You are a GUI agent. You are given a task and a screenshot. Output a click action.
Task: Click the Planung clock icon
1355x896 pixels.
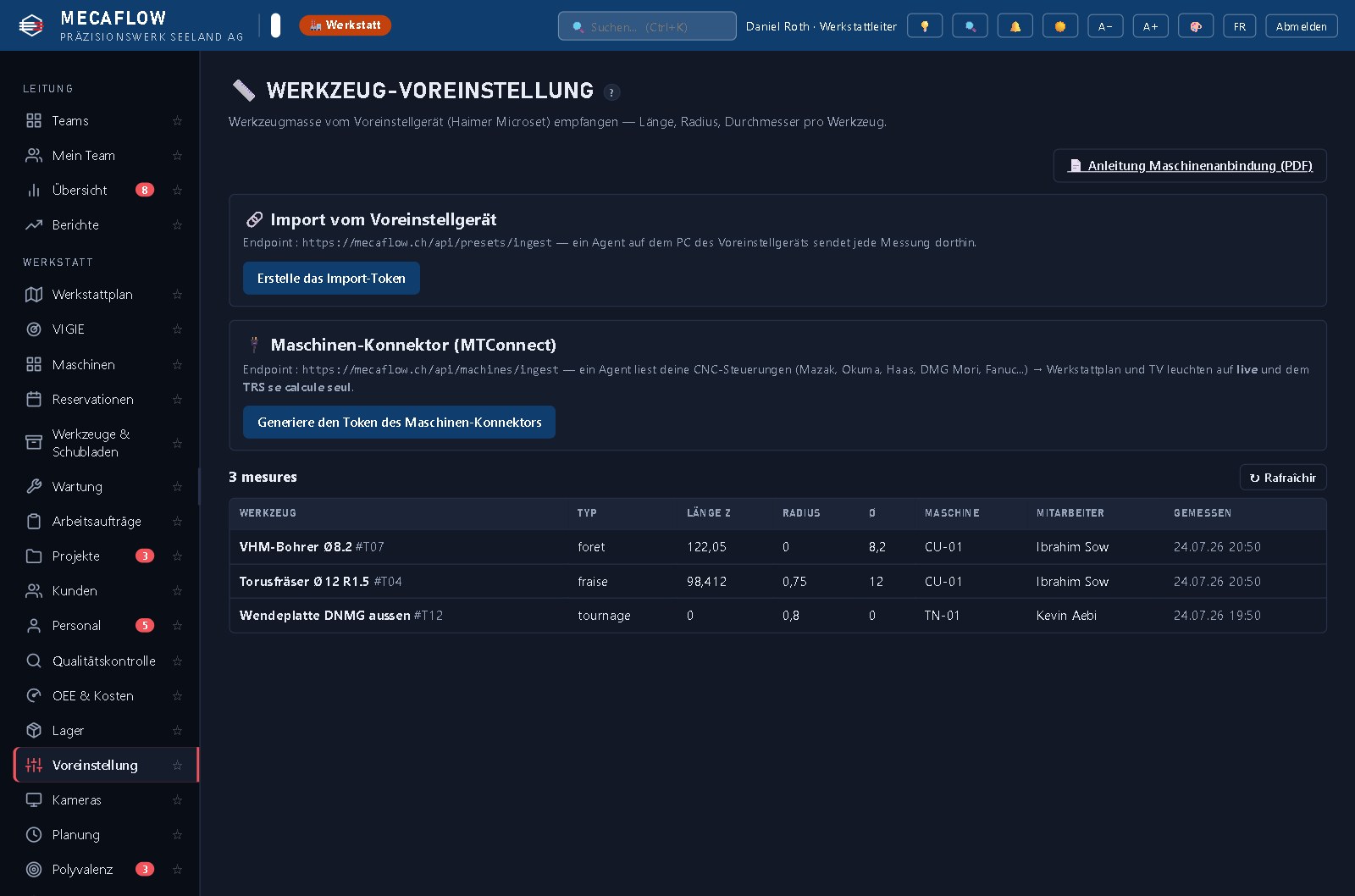click(34, 835)
